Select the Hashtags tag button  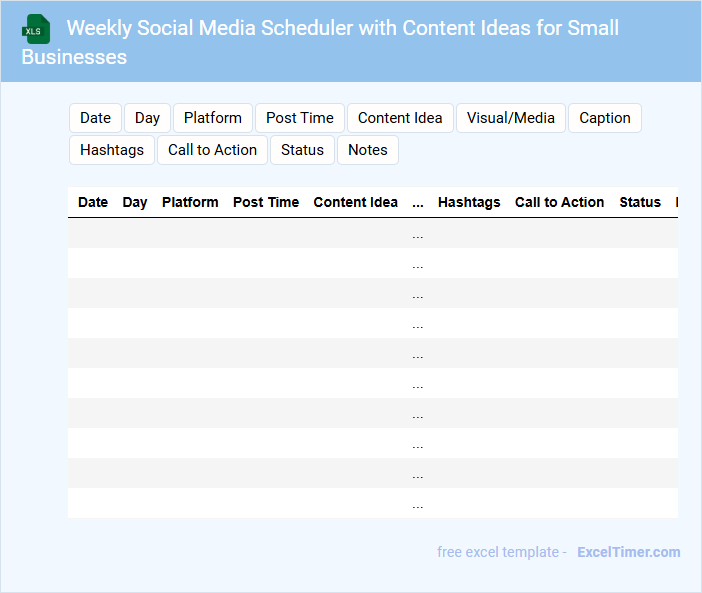pyautogui.click(x=112, y=150)
